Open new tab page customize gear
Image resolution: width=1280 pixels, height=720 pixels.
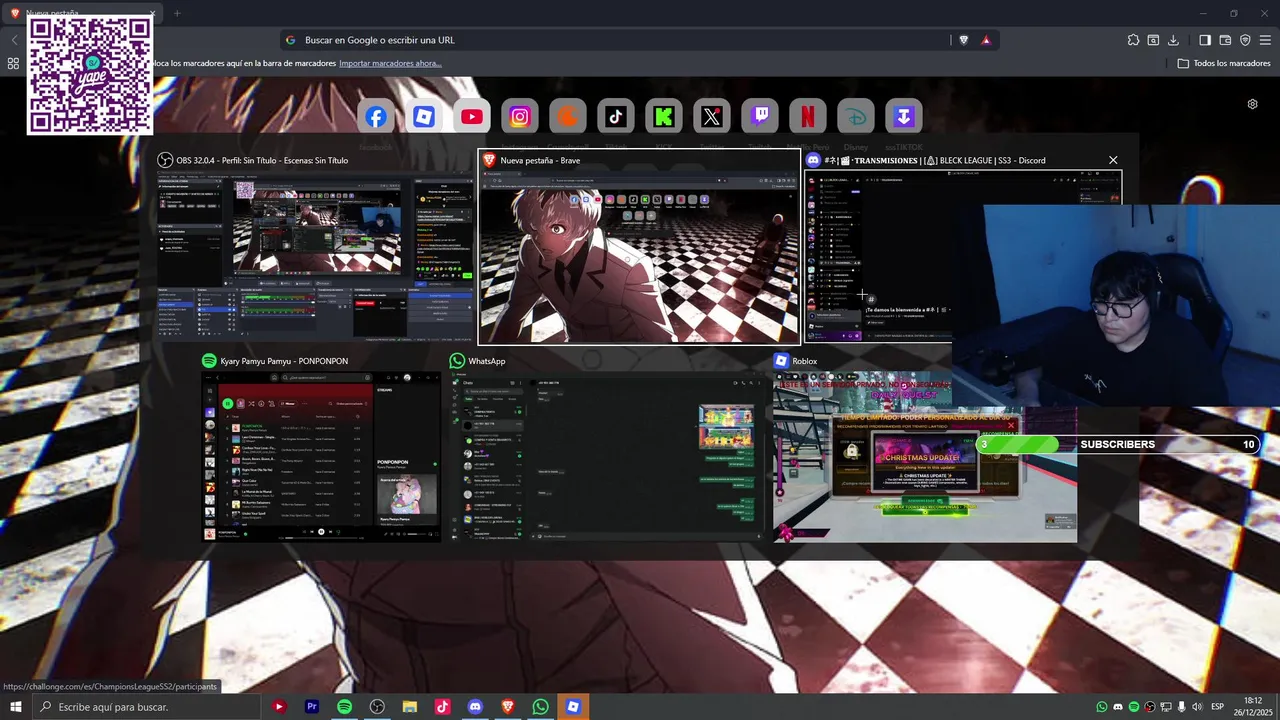point(1252,104)
